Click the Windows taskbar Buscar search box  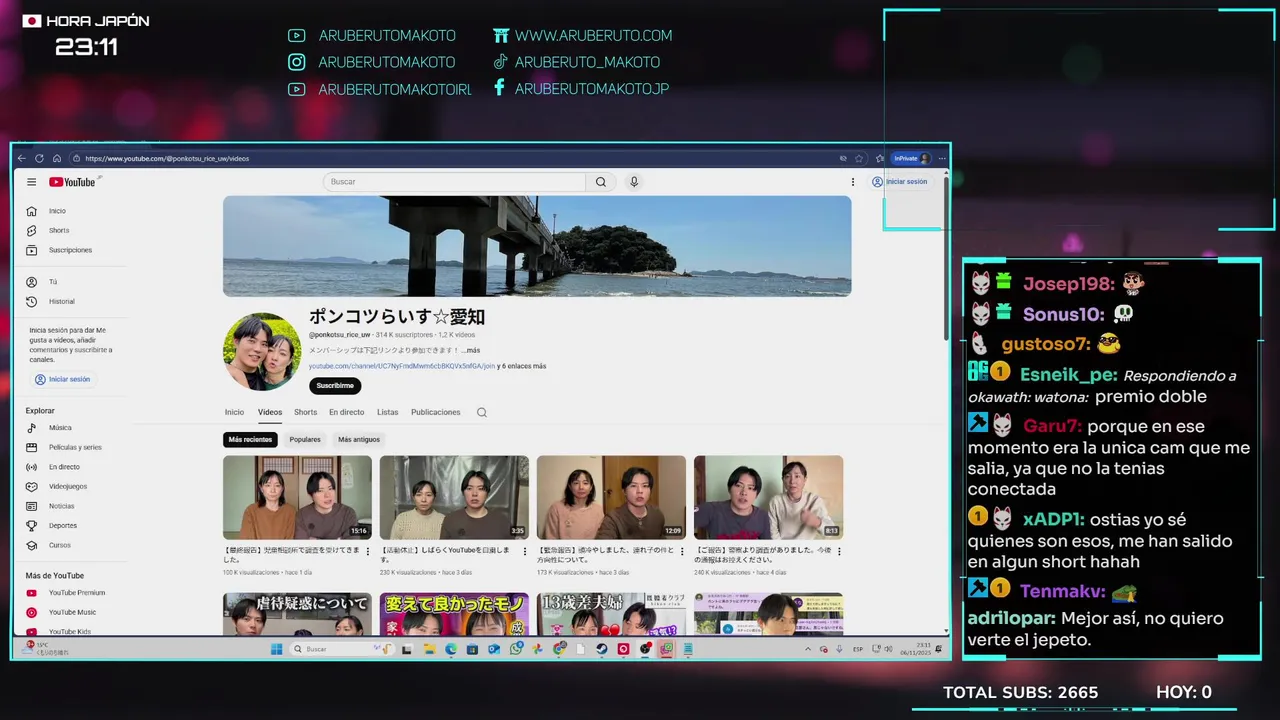tap(340, 649)
